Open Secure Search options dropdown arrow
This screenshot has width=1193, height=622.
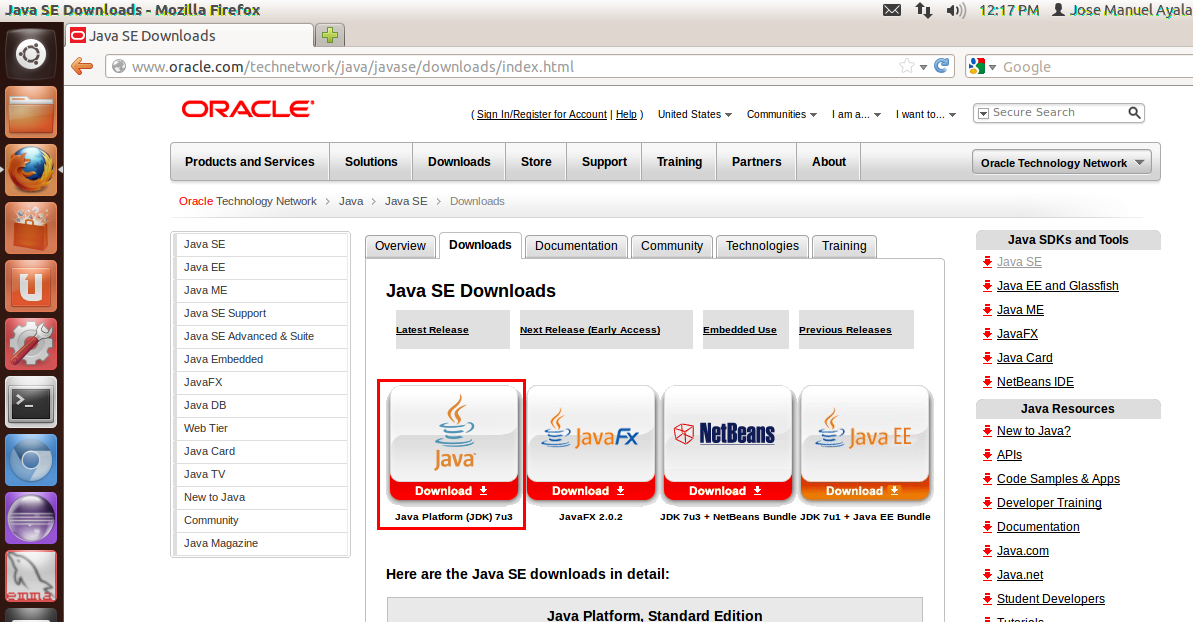tap(983, 113)
